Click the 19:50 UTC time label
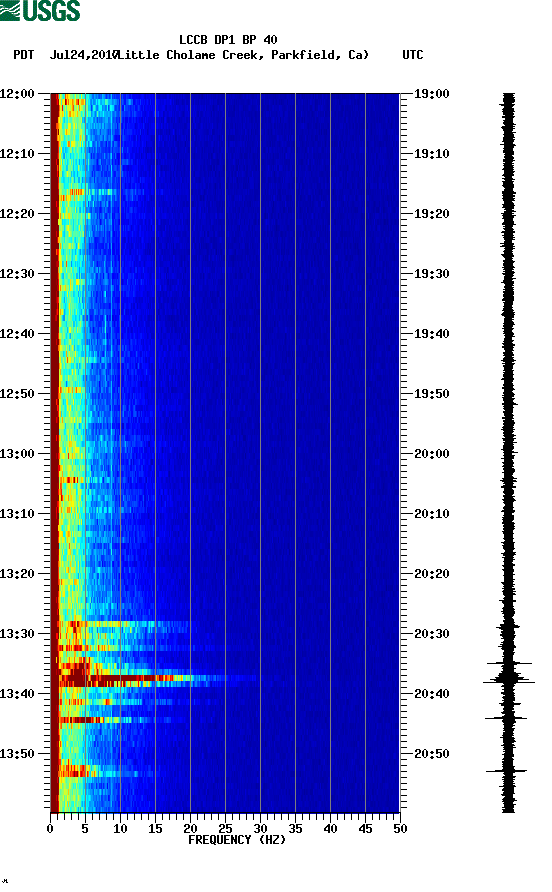Image resolution: width=552 pixels, height=892 pixels. (431, 394)
